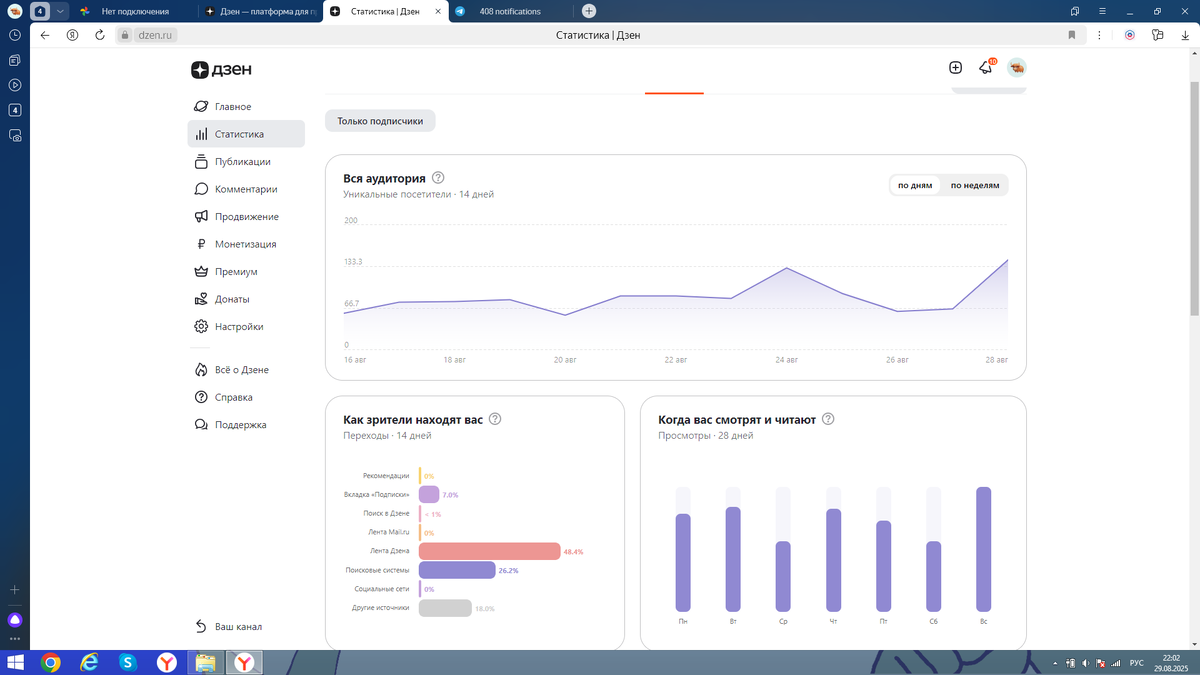Open the hamburger browser menu
The height and width of the screenshot is (675, 1200).
click(1101, 11)
